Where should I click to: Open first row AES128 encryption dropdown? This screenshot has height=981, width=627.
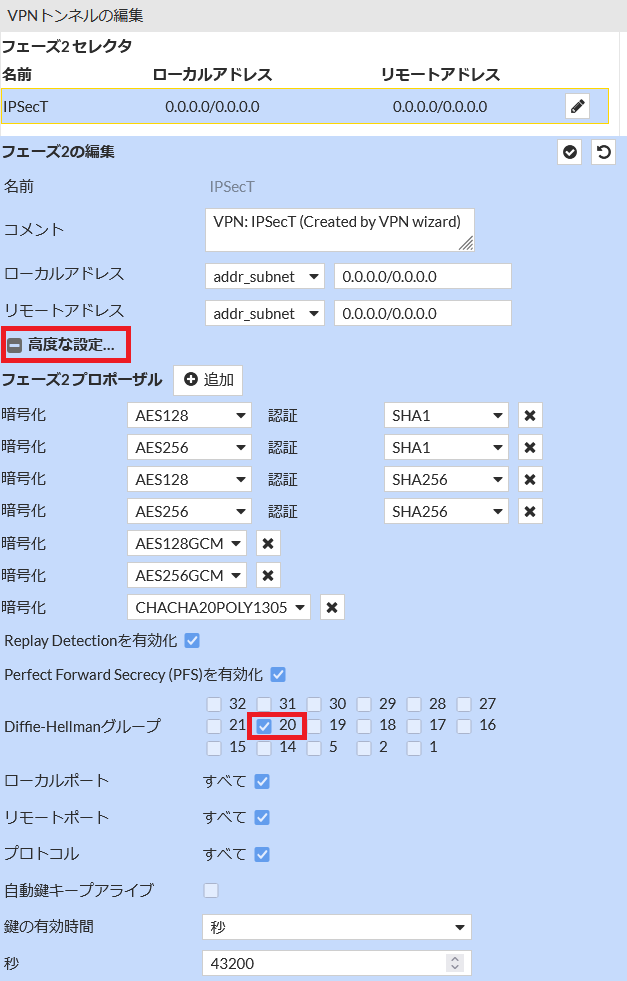(x=189, y=415)
